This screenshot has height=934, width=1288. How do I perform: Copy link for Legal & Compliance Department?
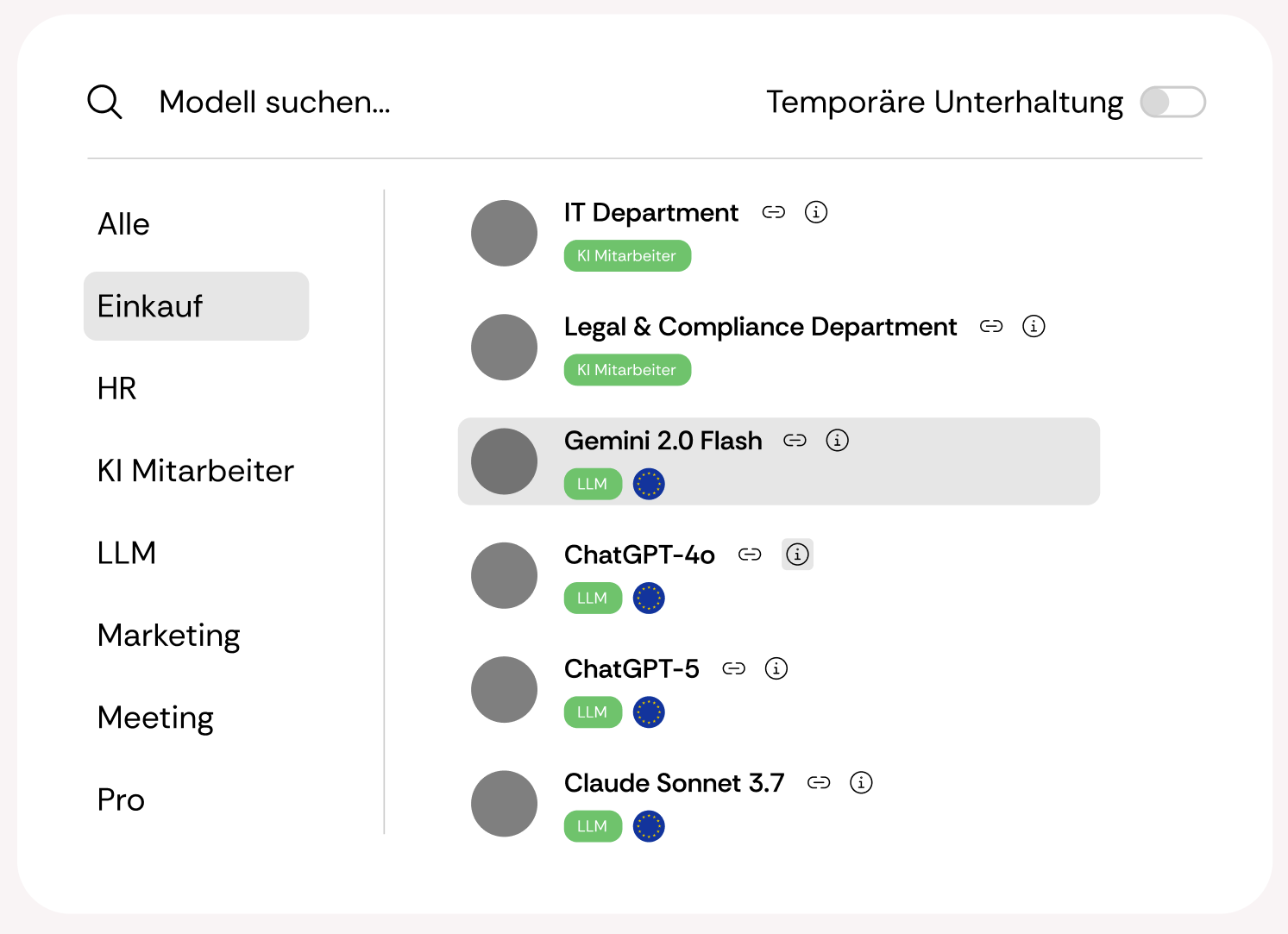(x=991, y=326)
